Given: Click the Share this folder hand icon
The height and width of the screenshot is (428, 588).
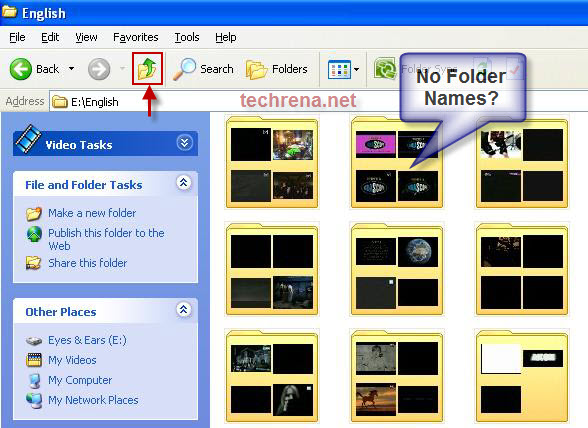Looking at the screenshot, I should [34, 263].
